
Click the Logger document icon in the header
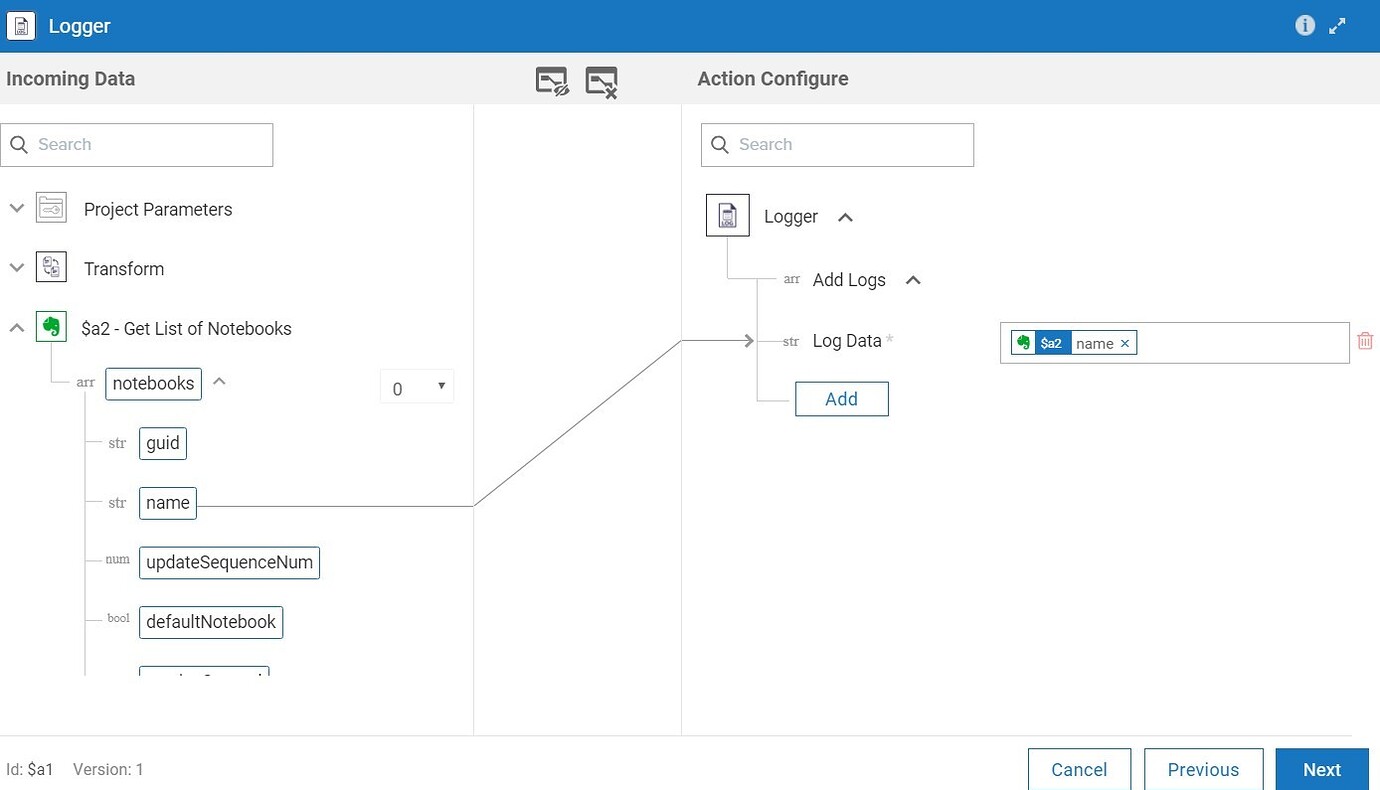pyautogui.click(x=21, y=25)
